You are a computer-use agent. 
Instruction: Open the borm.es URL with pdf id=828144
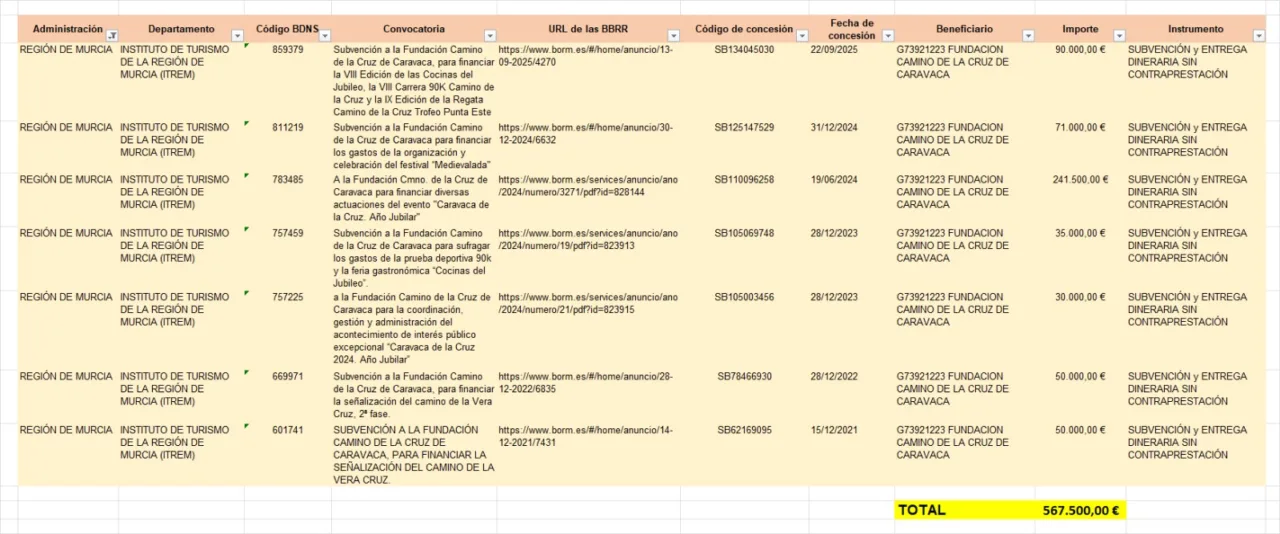point(587,186)
